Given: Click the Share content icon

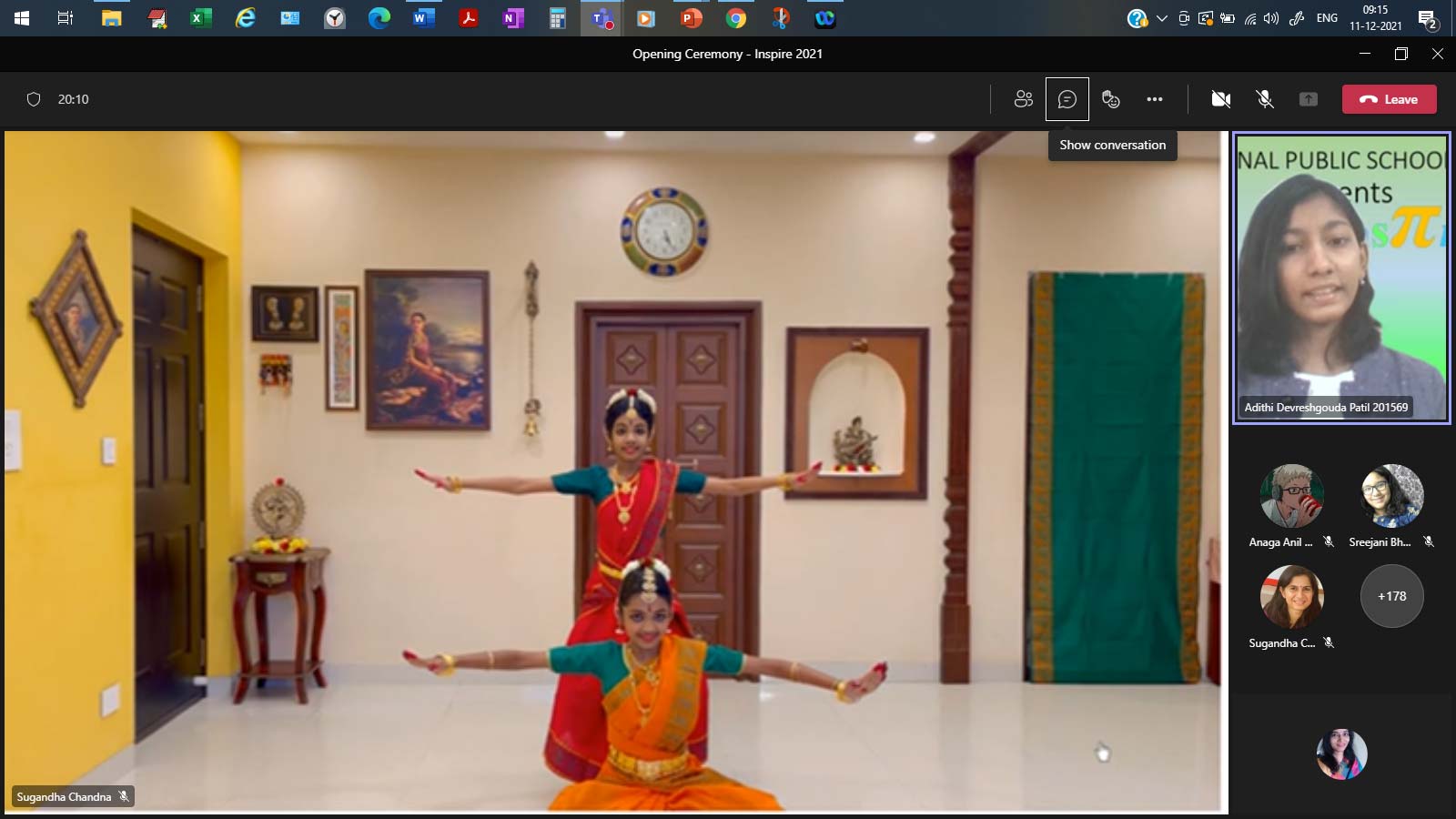Looking at the screenshot, I should coord(1308,99).
